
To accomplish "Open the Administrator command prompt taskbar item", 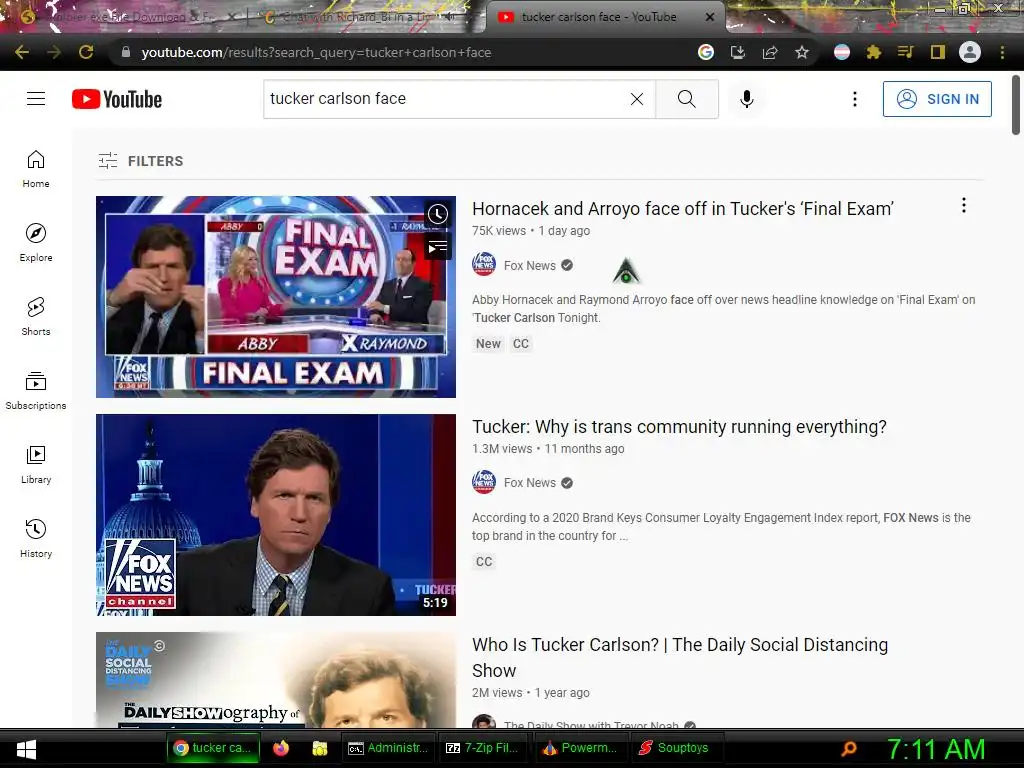I will [388, 748].
